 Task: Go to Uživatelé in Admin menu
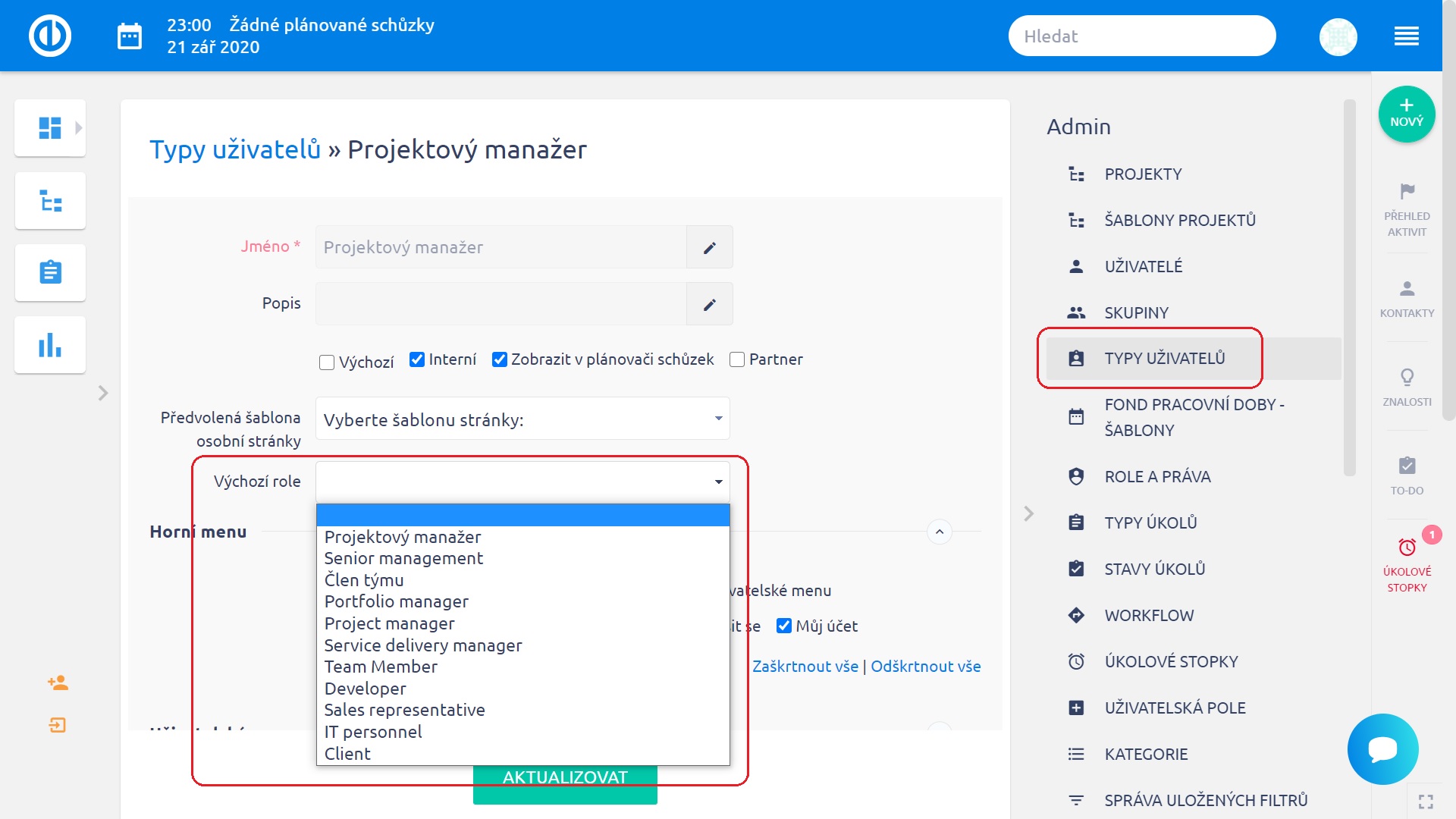(x=1143, y=266)
